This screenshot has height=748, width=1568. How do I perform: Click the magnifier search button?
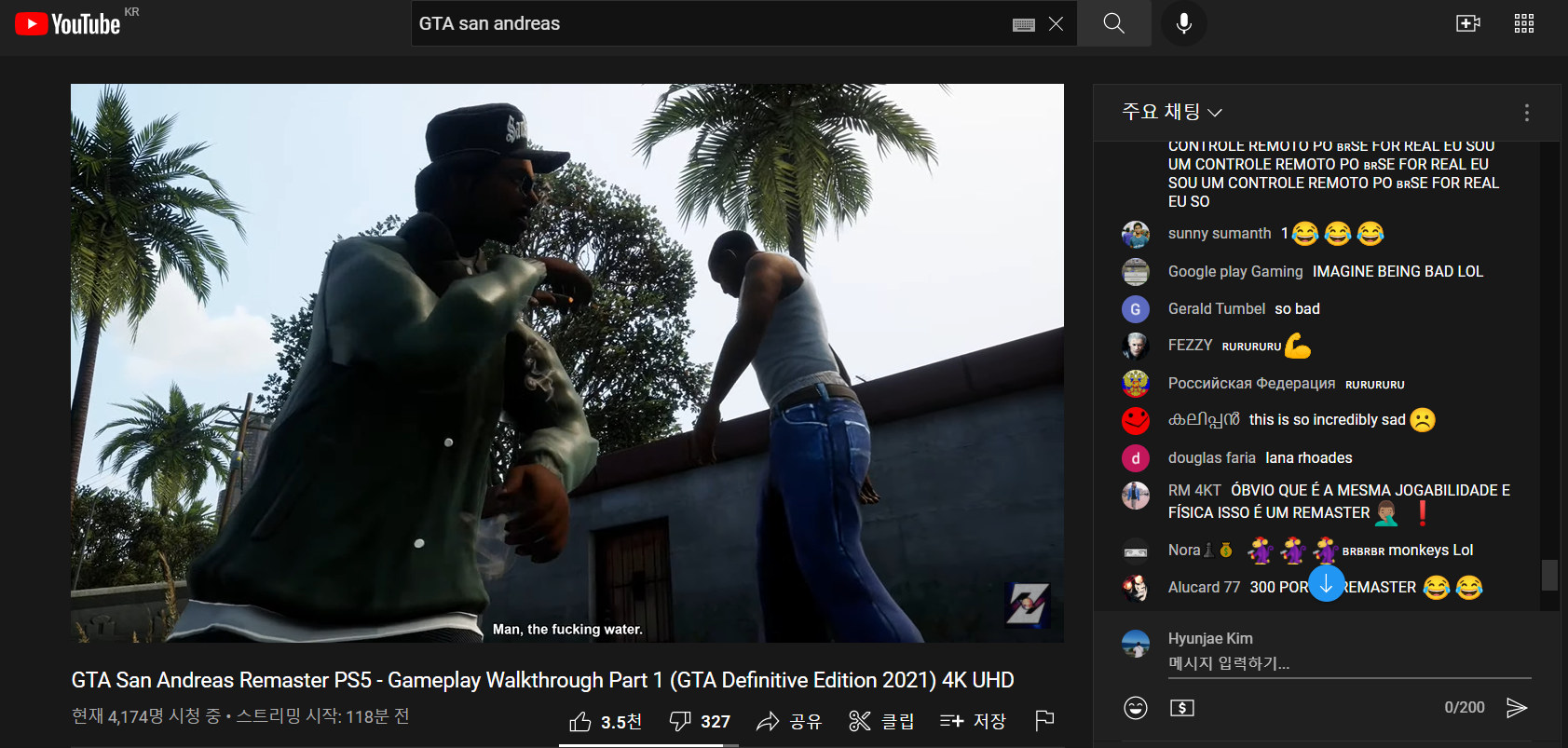[1113, 23]
